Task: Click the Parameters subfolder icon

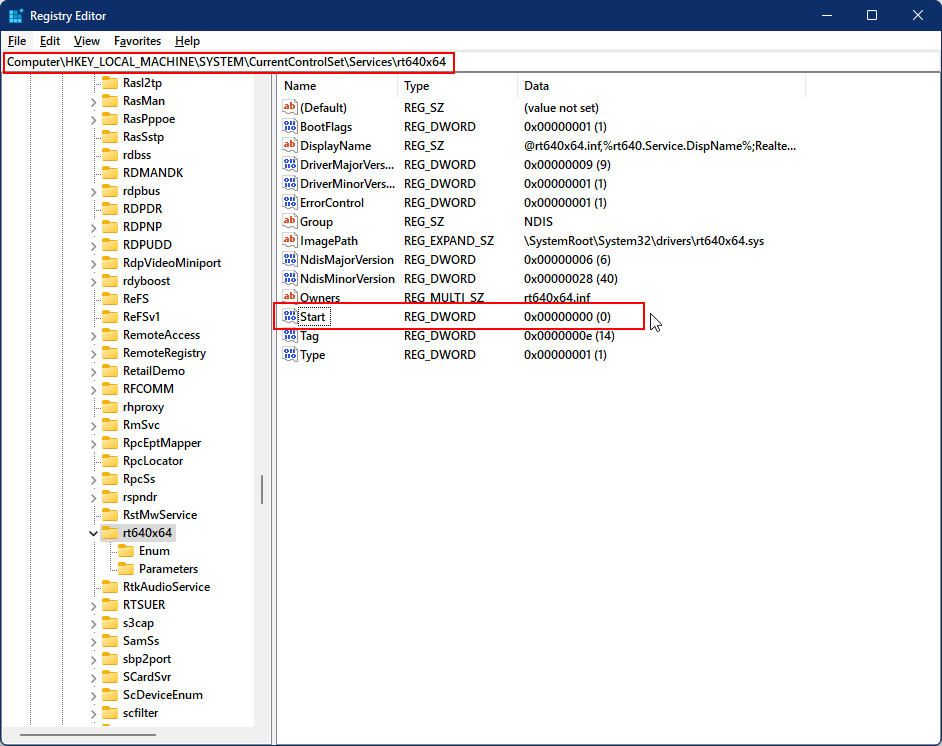Action: click(129, 569)
